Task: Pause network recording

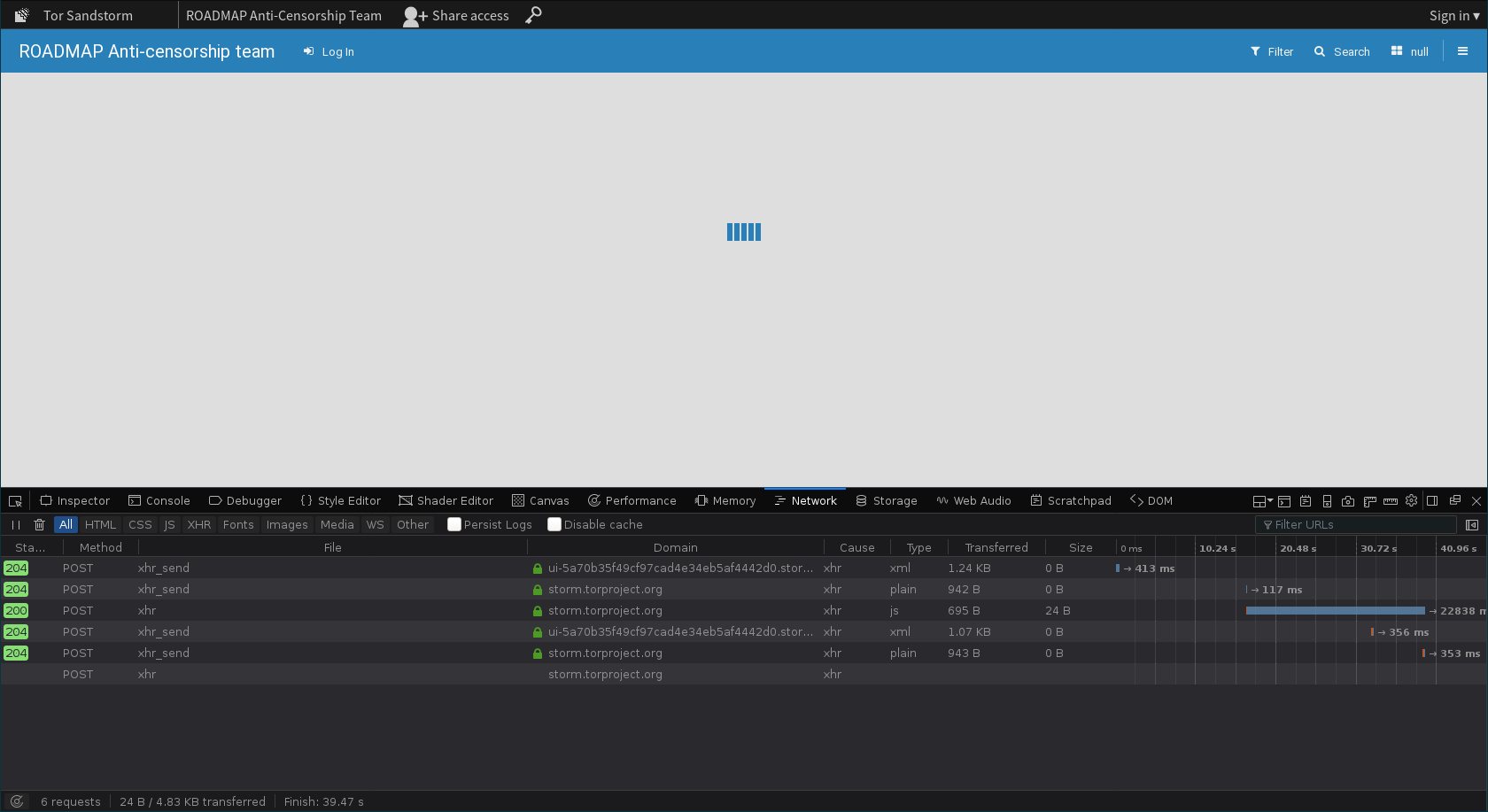Action: pos(16,525)
